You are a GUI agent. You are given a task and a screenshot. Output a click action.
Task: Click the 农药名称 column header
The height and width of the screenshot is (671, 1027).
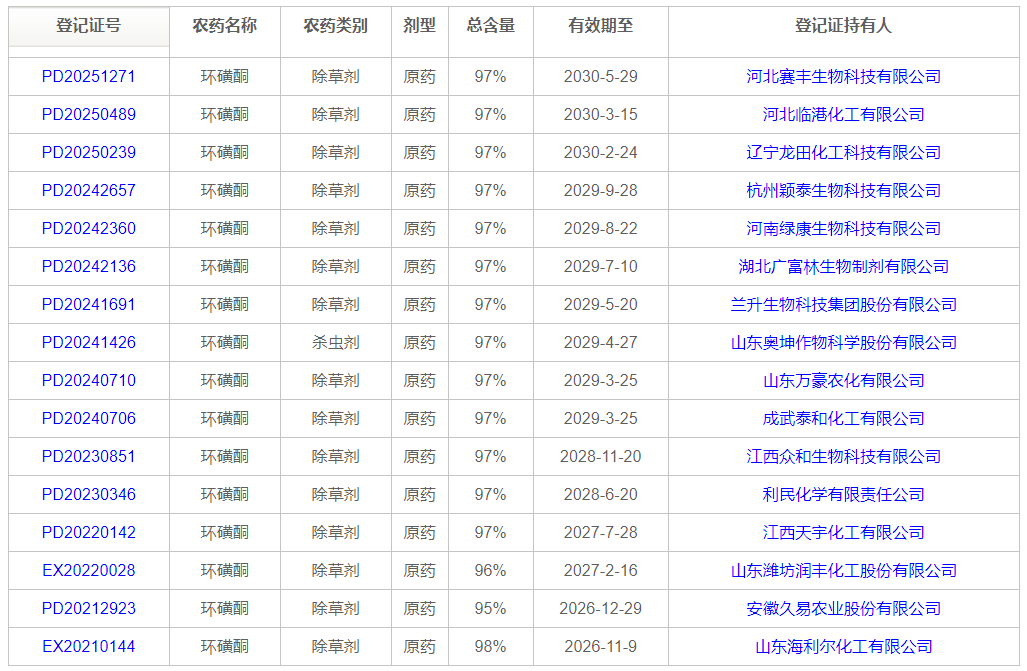225,26
